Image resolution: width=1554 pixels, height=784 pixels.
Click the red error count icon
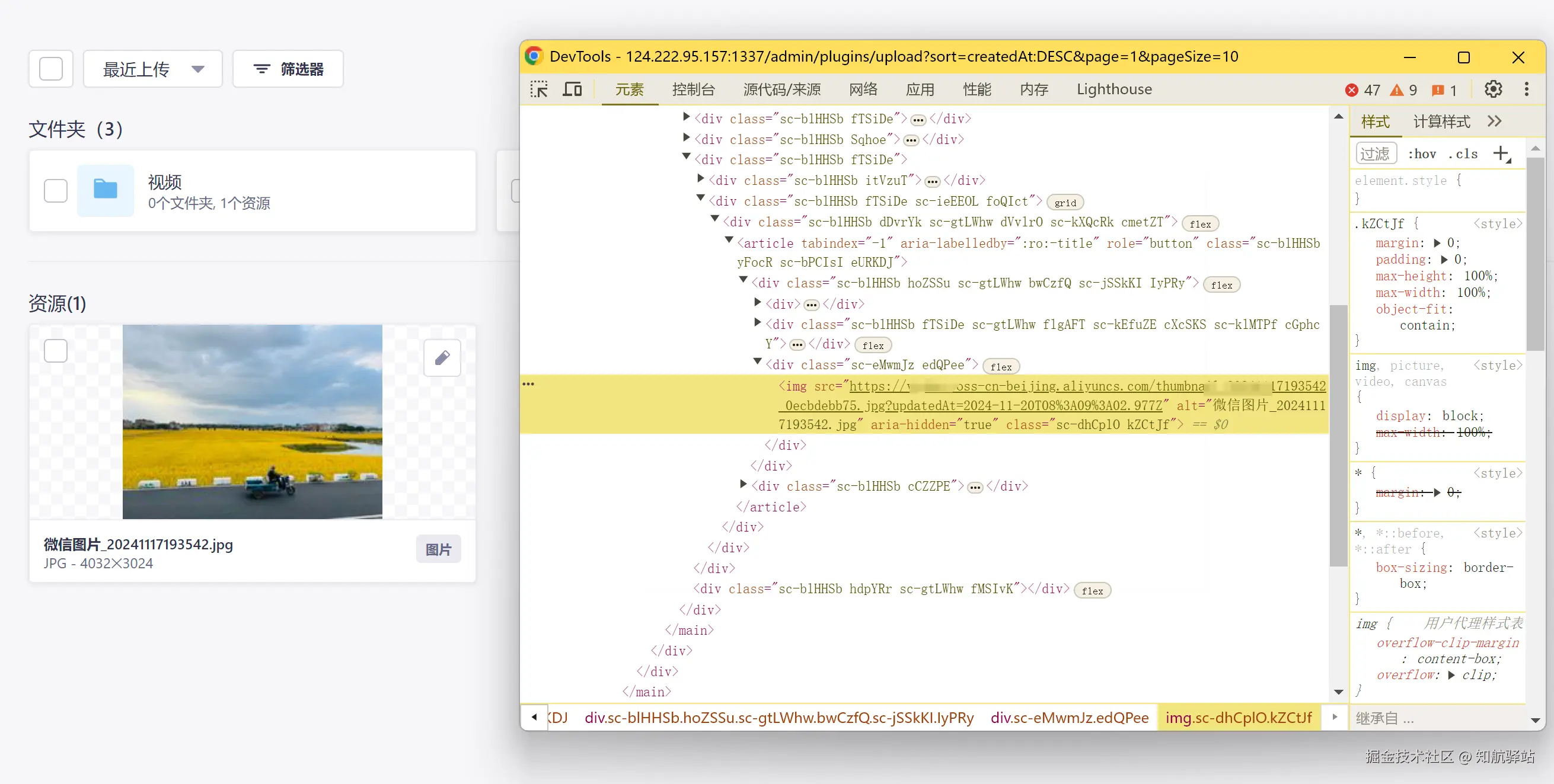point(1351,90)
